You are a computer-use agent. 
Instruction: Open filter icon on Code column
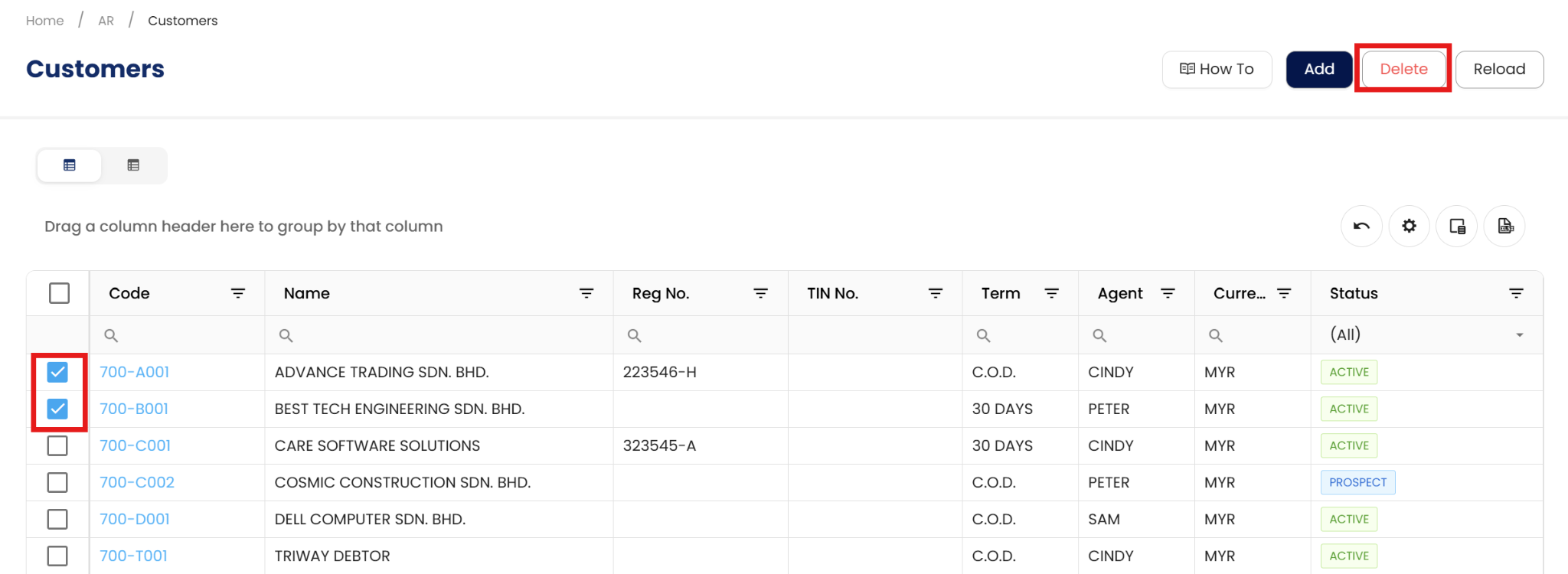click(x=238, y=293)
